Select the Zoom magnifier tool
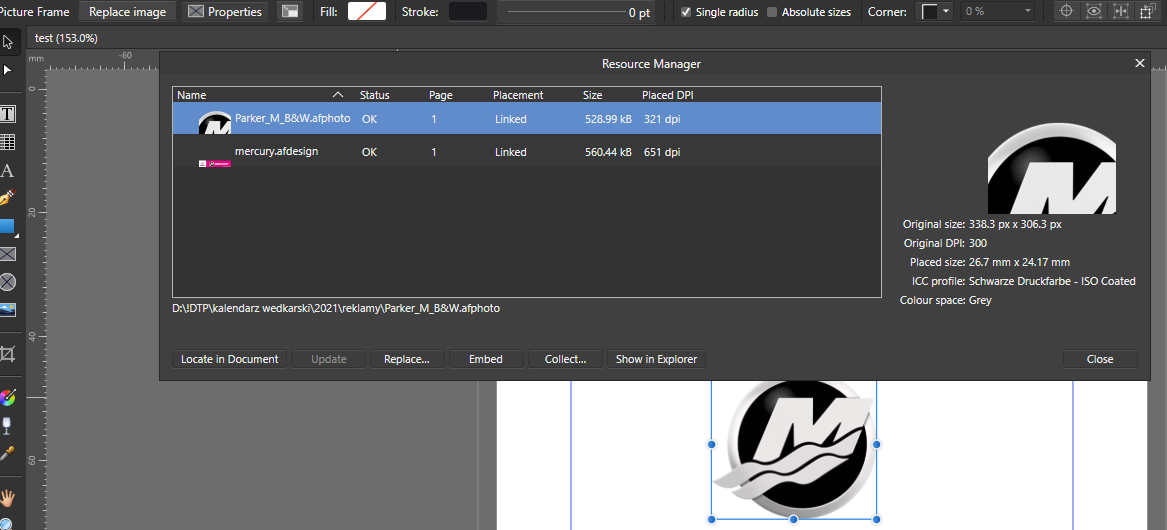The width and height of the screenshot is (1167, 530). pyautogui.click(x=6, y=523)
